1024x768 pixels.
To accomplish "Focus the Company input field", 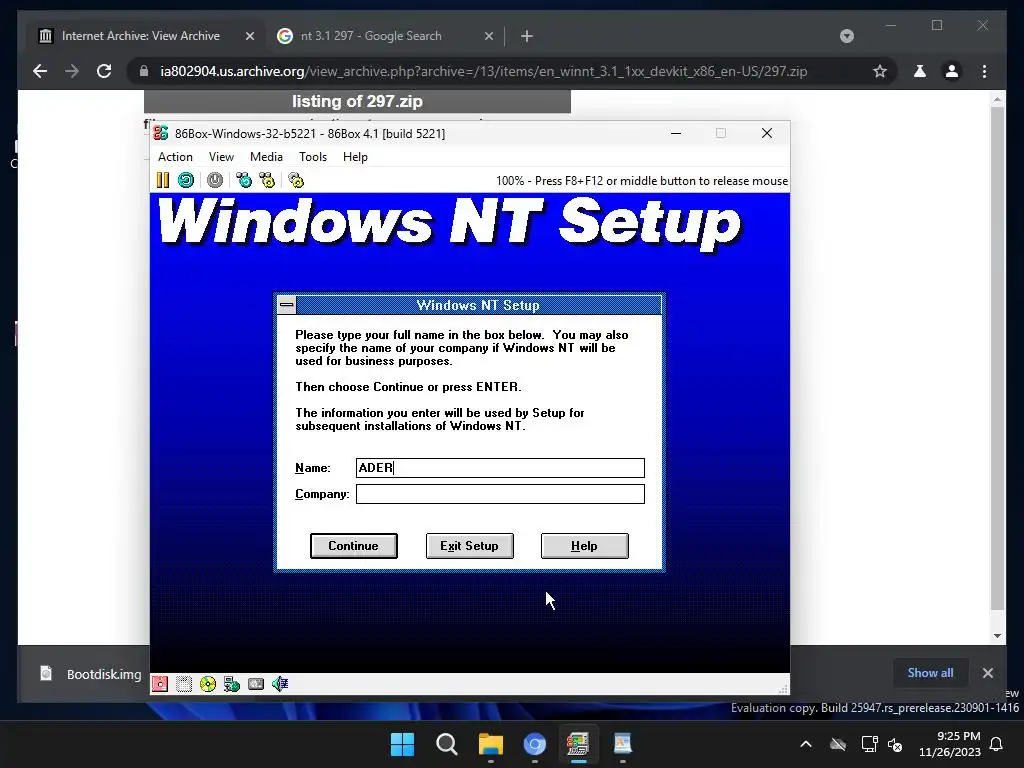I will click(x=500, y=494).
